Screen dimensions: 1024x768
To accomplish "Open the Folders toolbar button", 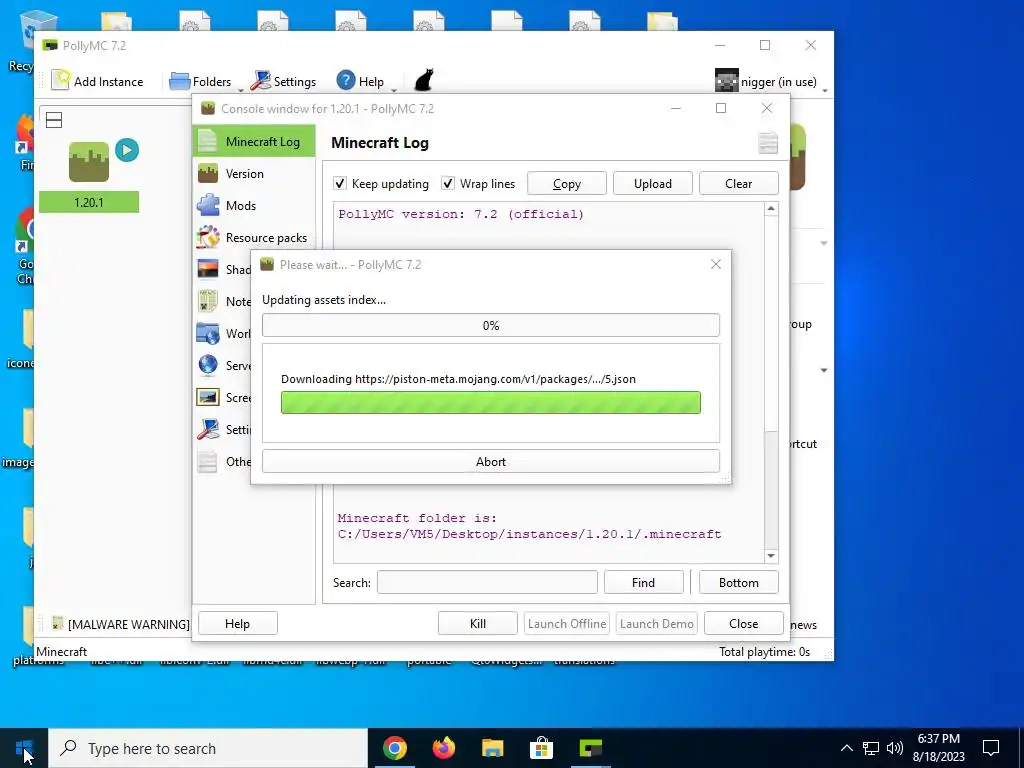I will point(200,82).
